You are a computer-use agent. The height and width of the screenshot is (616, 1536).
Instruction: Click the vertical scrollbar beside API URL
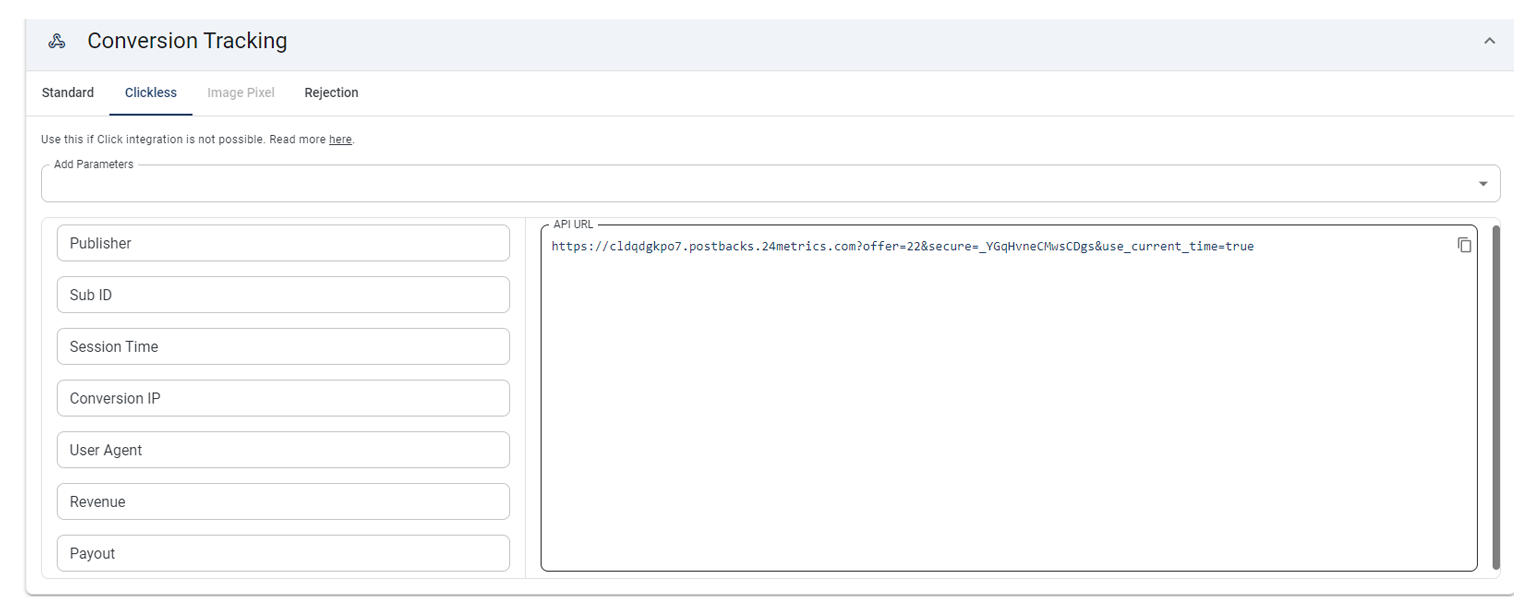(x=1496, y=397)
